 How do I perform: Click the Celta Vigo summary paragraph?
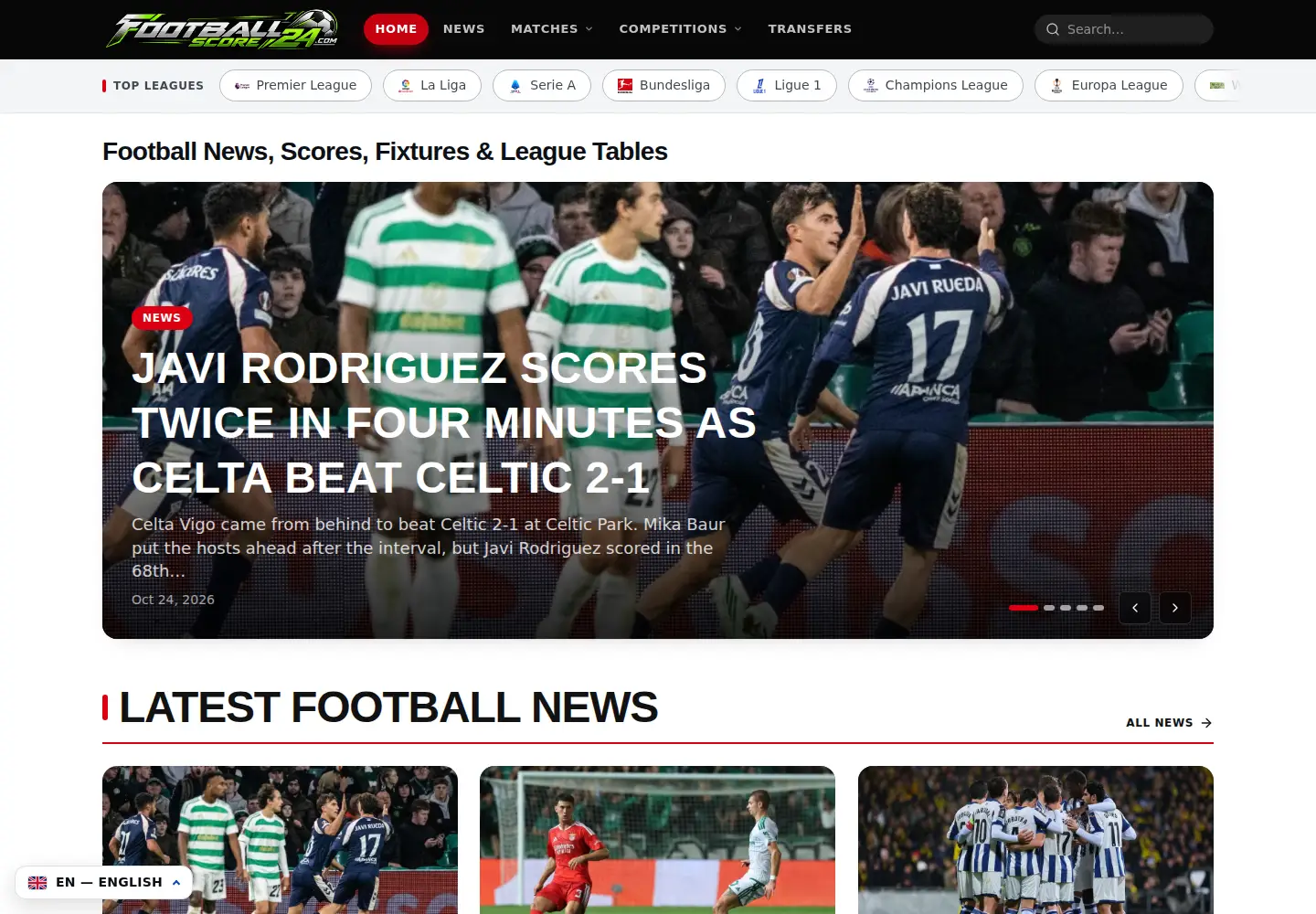(429, 547)
